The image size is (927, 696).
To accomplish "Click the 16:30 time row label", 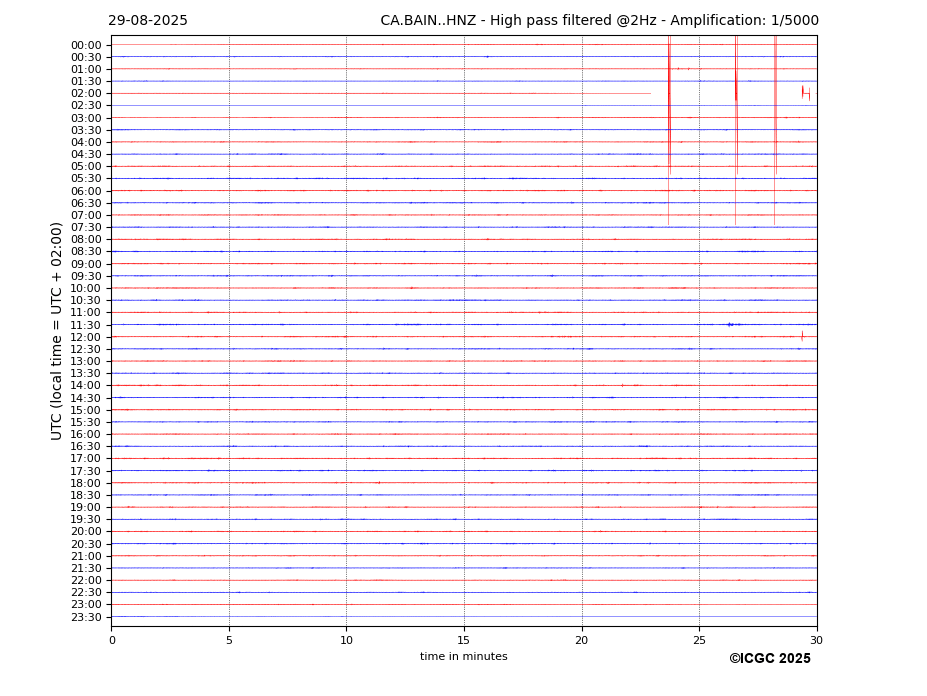I will [86, 446].
